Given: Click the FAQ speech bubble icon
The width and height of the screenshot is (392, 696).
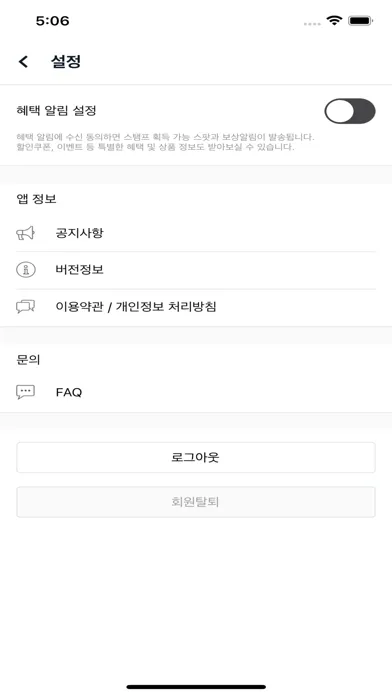Looking at the screenshot, I should click(x=25, y=392).
